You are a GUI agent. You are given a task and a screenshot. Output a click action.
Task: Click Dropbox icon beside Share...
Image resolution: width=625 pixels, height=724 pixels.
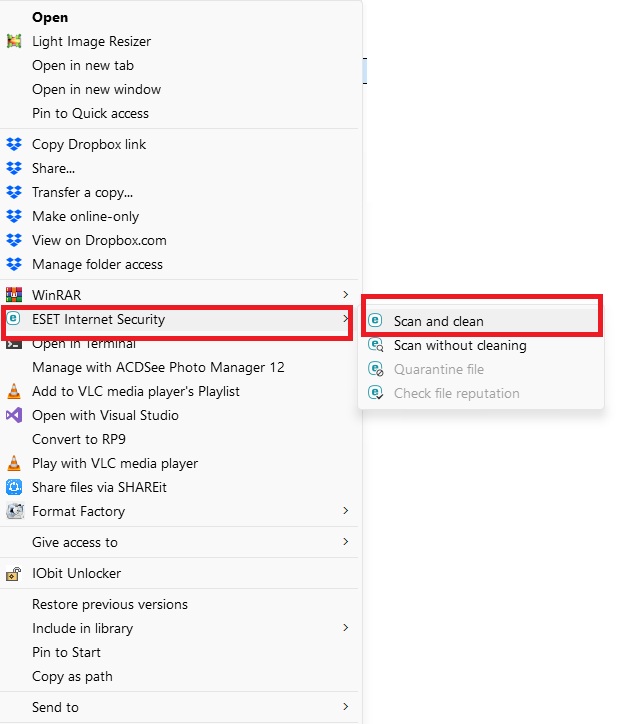click(14, 168)
